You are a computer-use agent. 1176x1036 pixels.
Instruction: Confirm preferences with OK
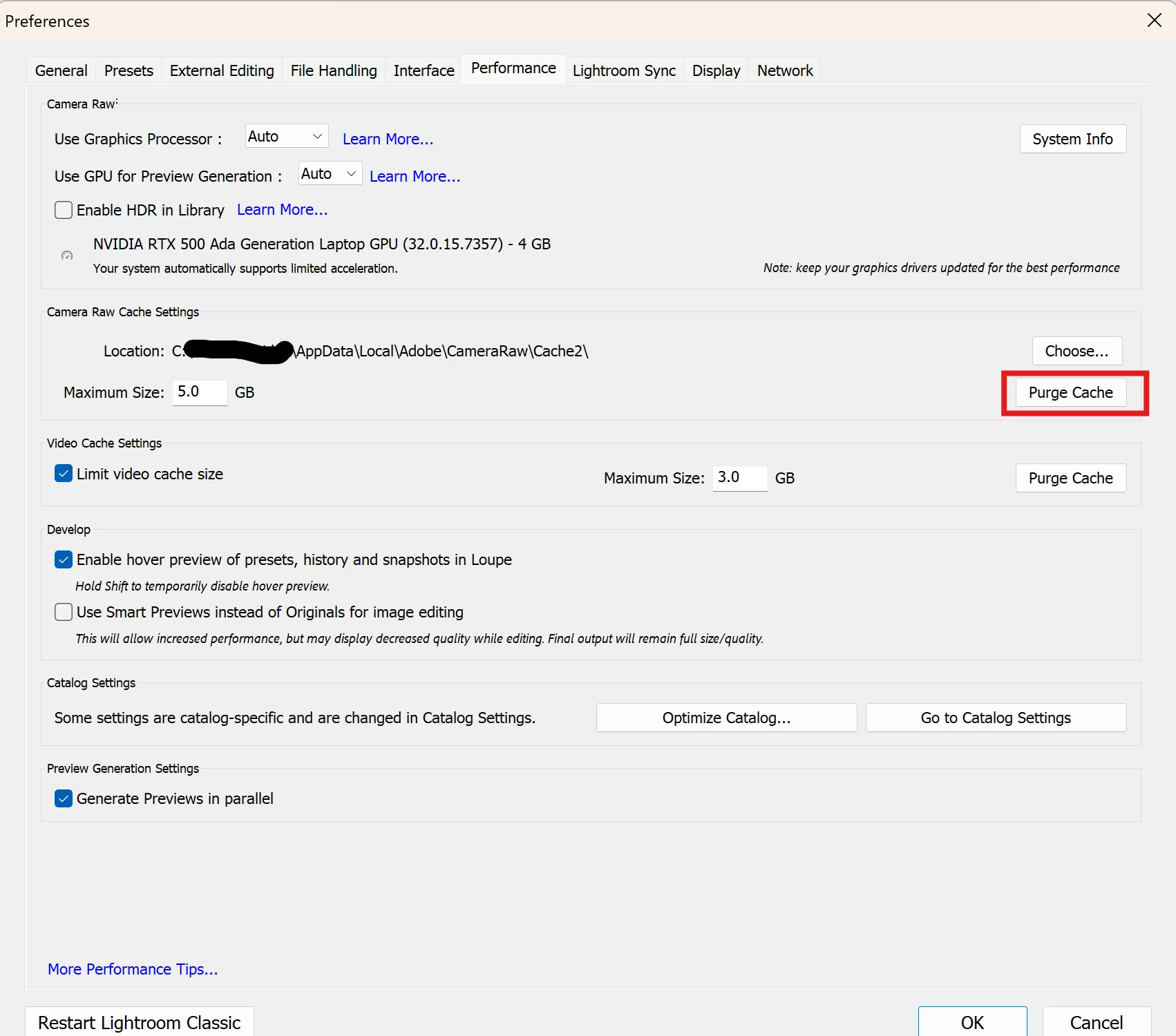point(972,1022)
